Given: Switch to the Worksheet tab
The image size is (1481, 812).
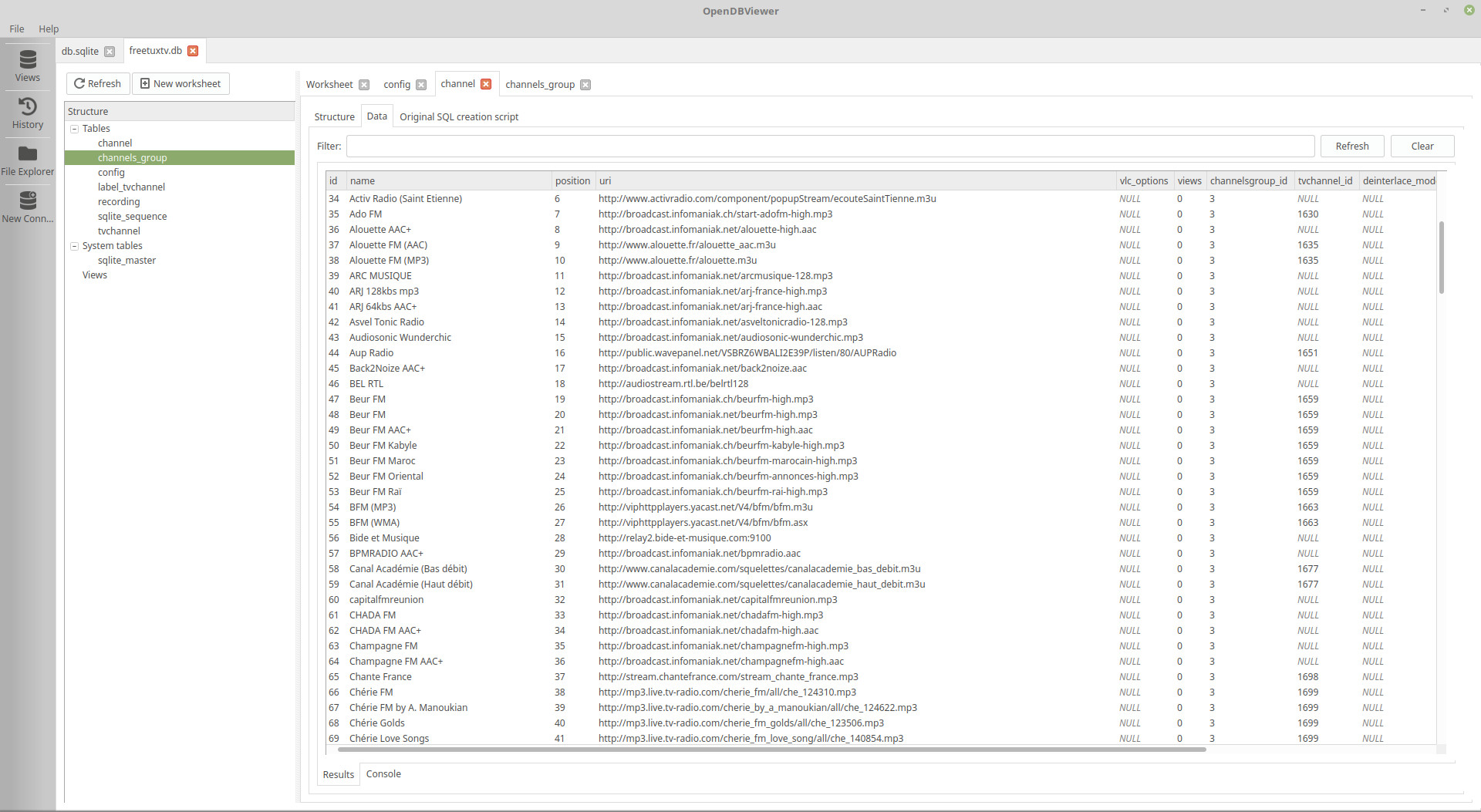Looking at the screenshot, I should pyautogui.click(x=329, y=85).
